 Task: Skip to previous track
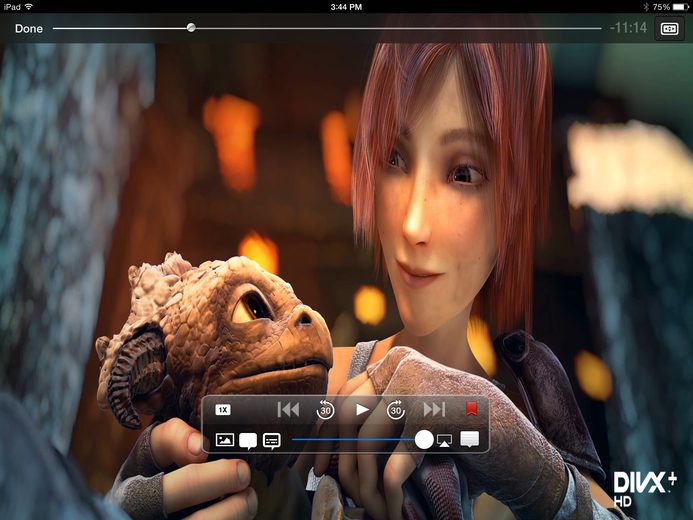click(x=288, y=410)
